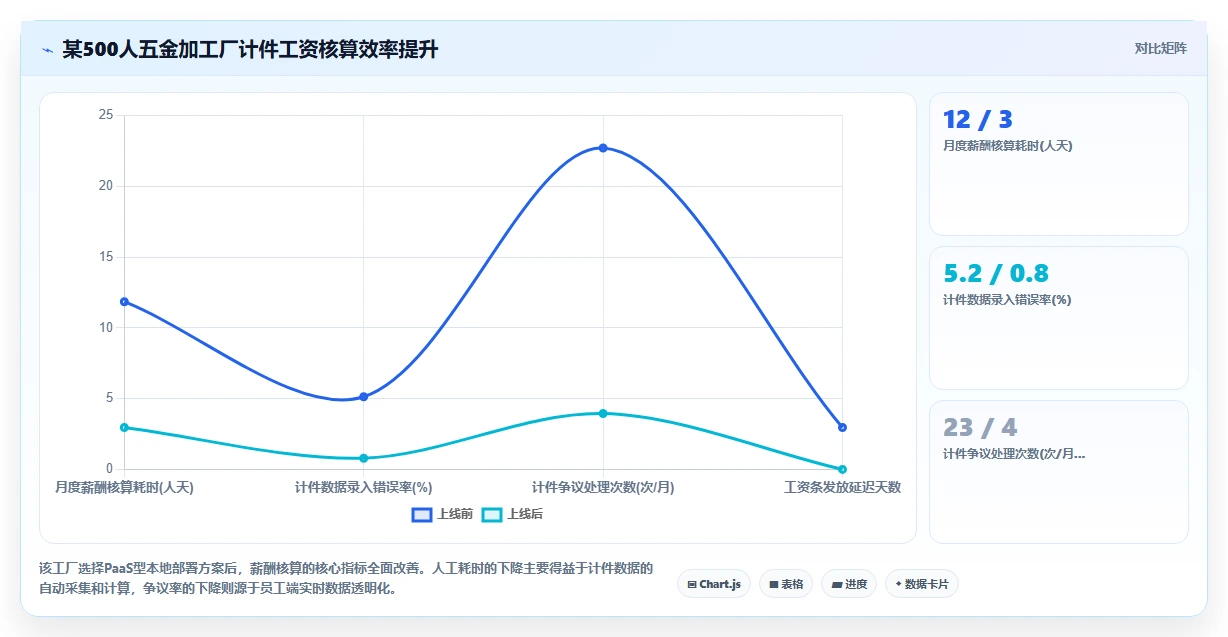Click the axis label 计件争议处理次数(次/月)

point(603,488)
